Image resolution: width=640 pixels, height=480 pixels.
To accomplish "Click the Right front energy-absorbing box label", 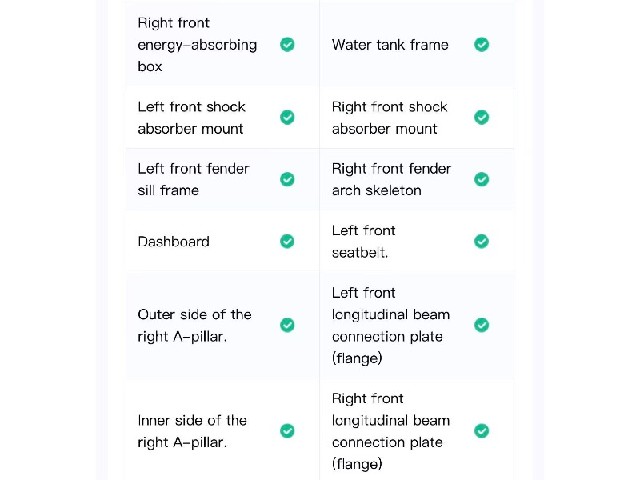I will coord(197,44).
